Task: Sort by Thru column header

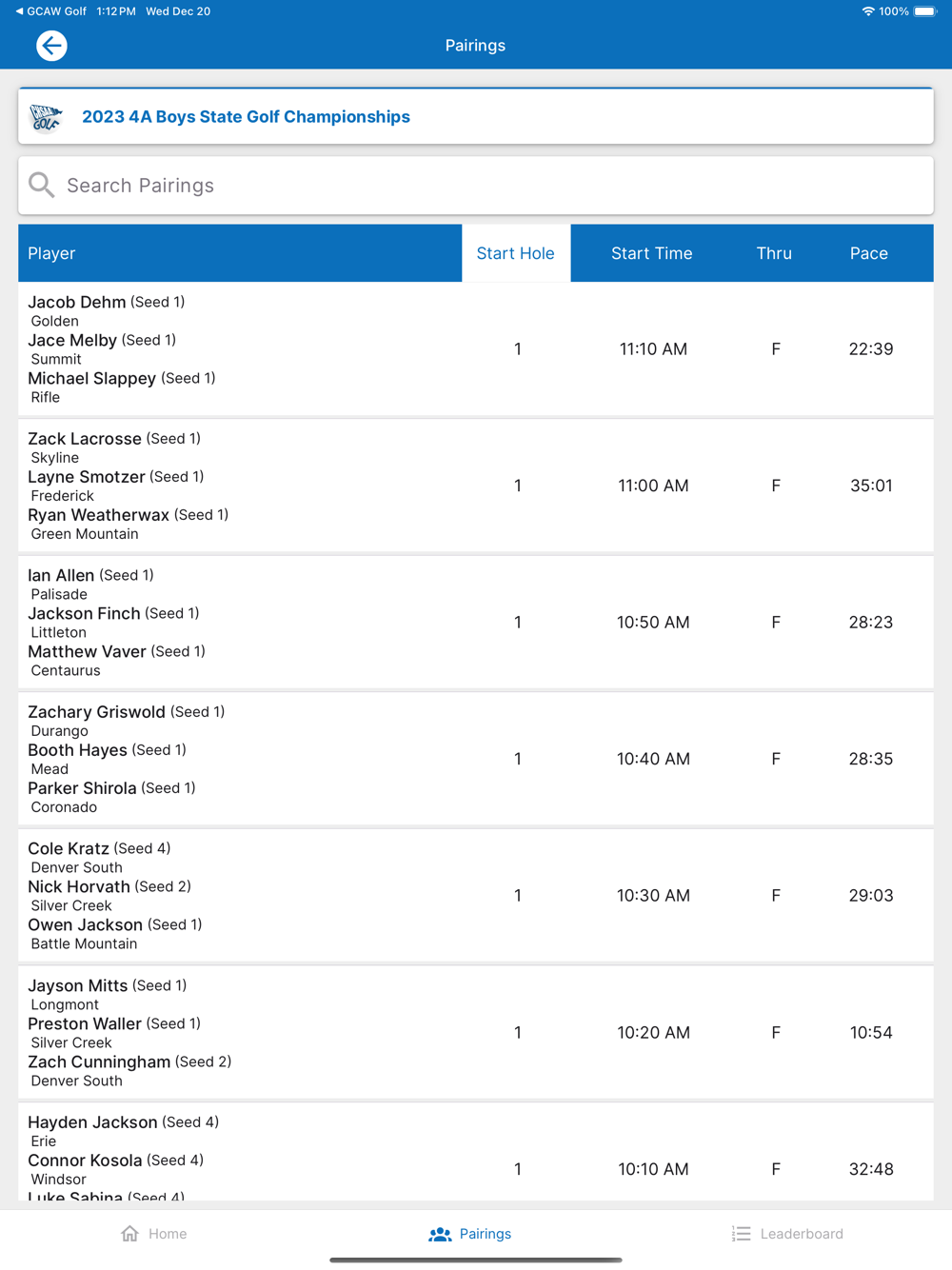Action: 774,253
